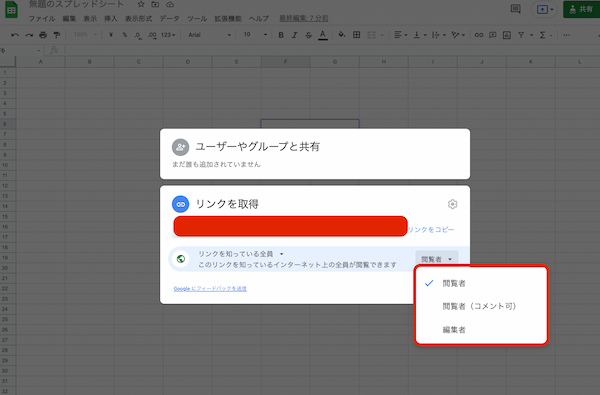Image resolution: width=600 pixels, height=395 pixels.
Task: Open text rotation options
Action: click(x=458, y=35)
